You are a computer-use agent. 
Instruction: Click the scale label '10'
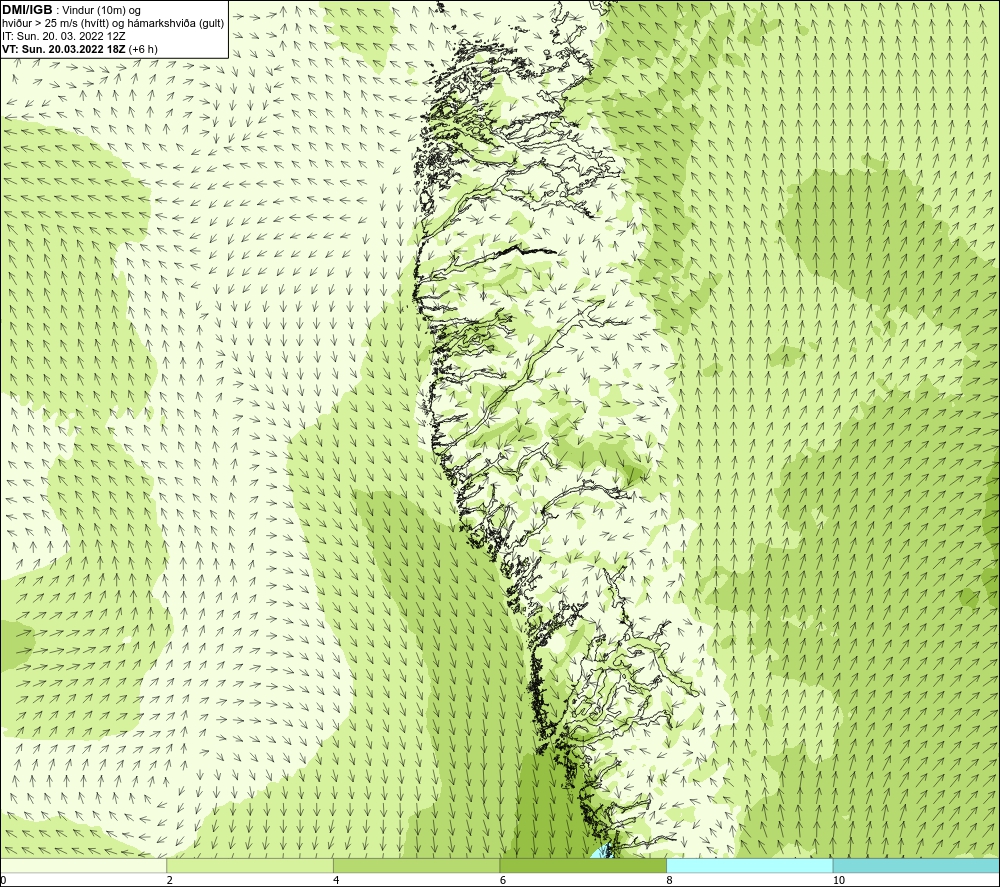[x=839, y=880]
